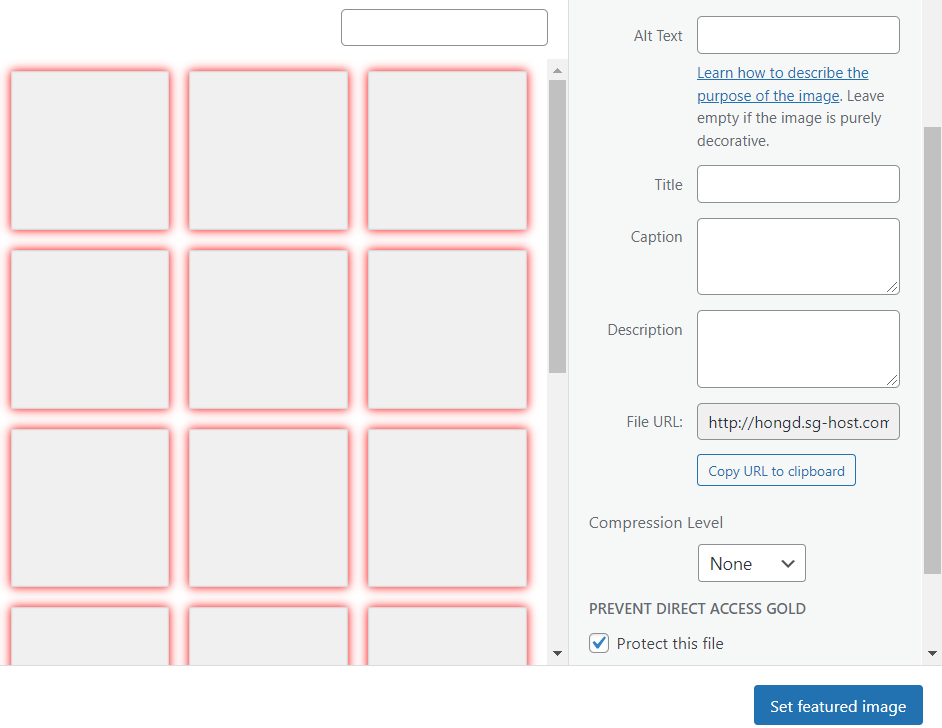942x728 pixels.
Task: Focus the Title input field
Action: 798,184
